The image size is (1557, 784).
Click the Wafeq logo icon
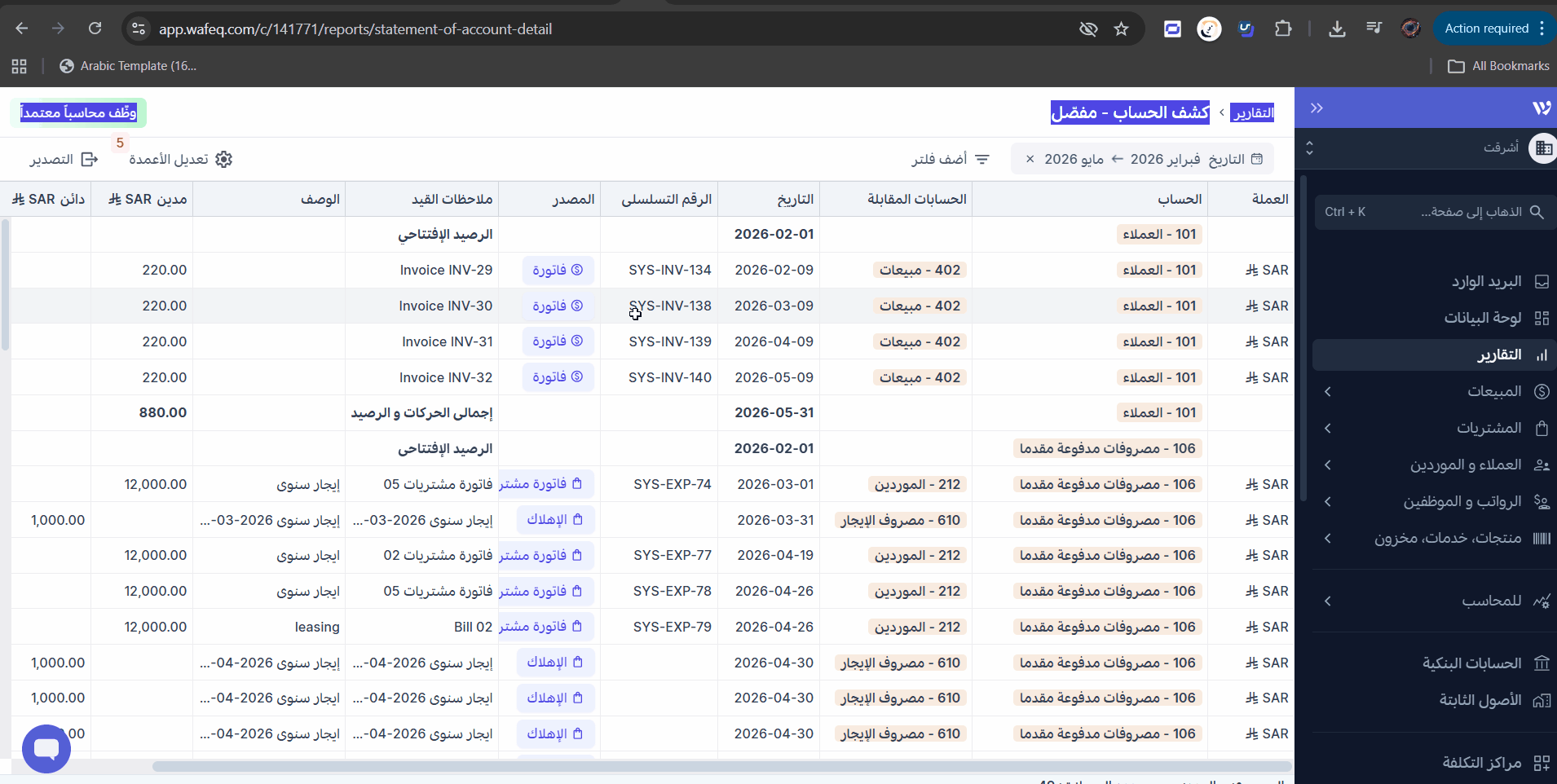pyautogui.click(x=1541, y=108)
